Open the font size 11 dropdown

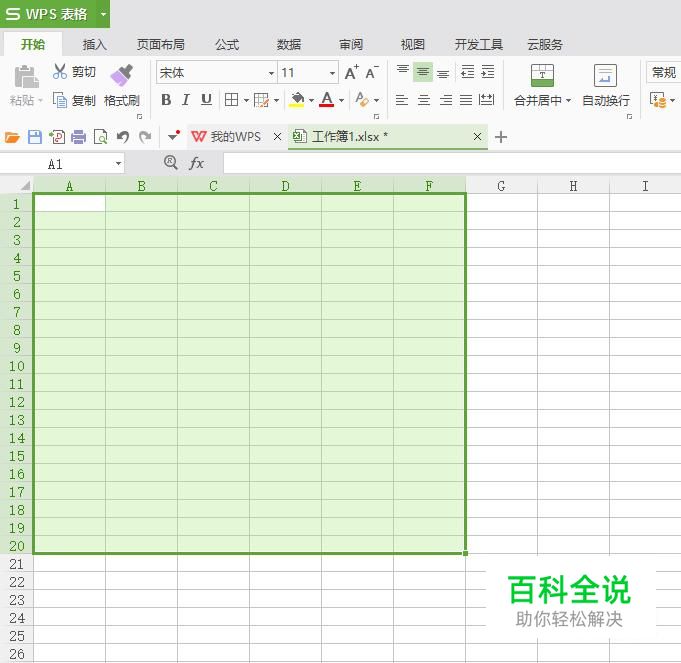[x=332, y=73]
